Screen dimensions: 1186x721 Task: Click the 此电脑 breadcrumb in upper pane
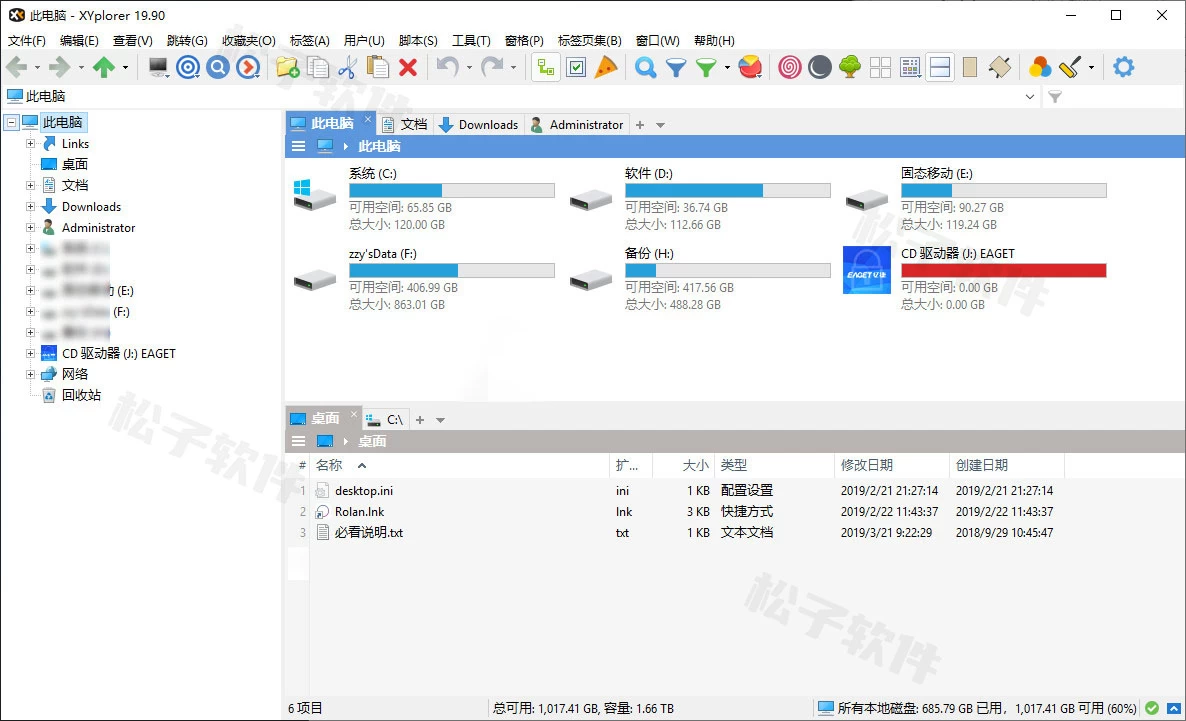click(379, 146)
